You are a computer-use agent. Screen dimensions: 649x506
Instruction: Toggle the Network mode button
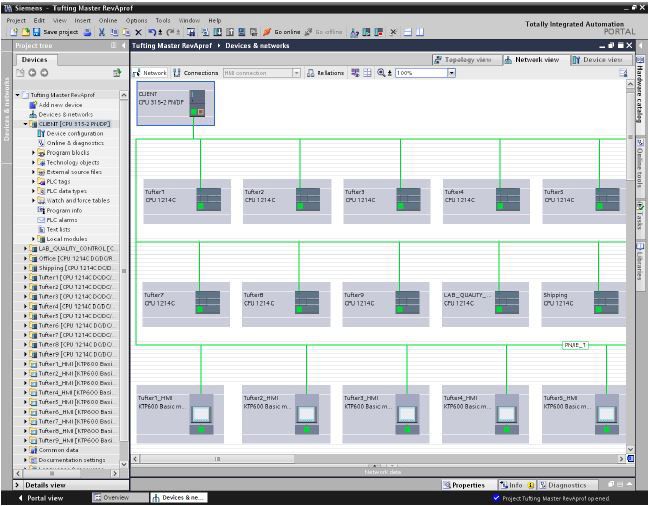tap(150, 73)
